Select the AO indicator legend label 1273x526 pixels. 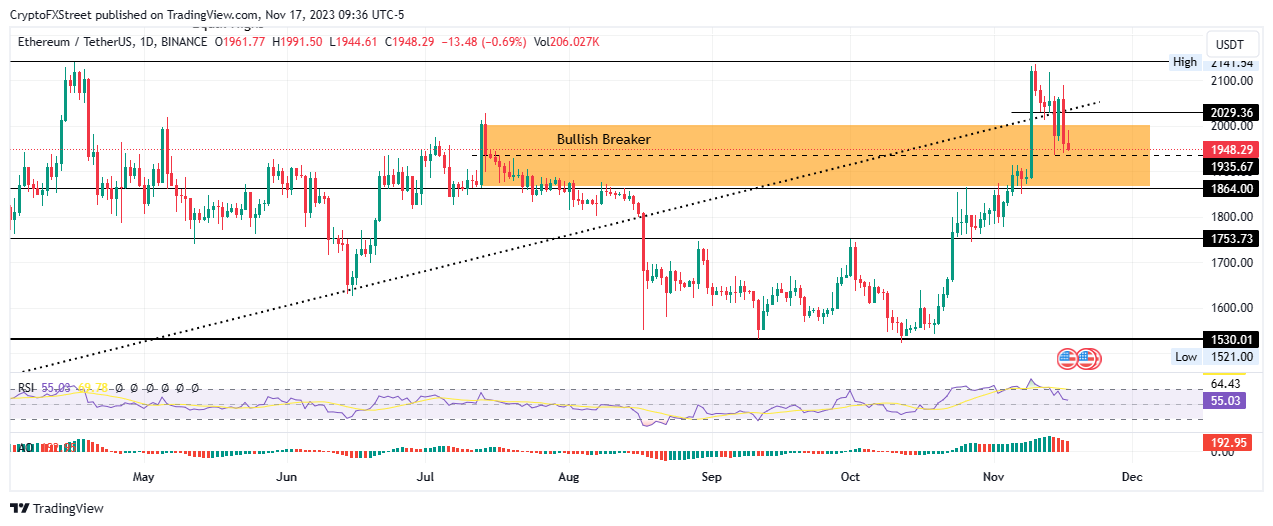click(x=25, y=446)
